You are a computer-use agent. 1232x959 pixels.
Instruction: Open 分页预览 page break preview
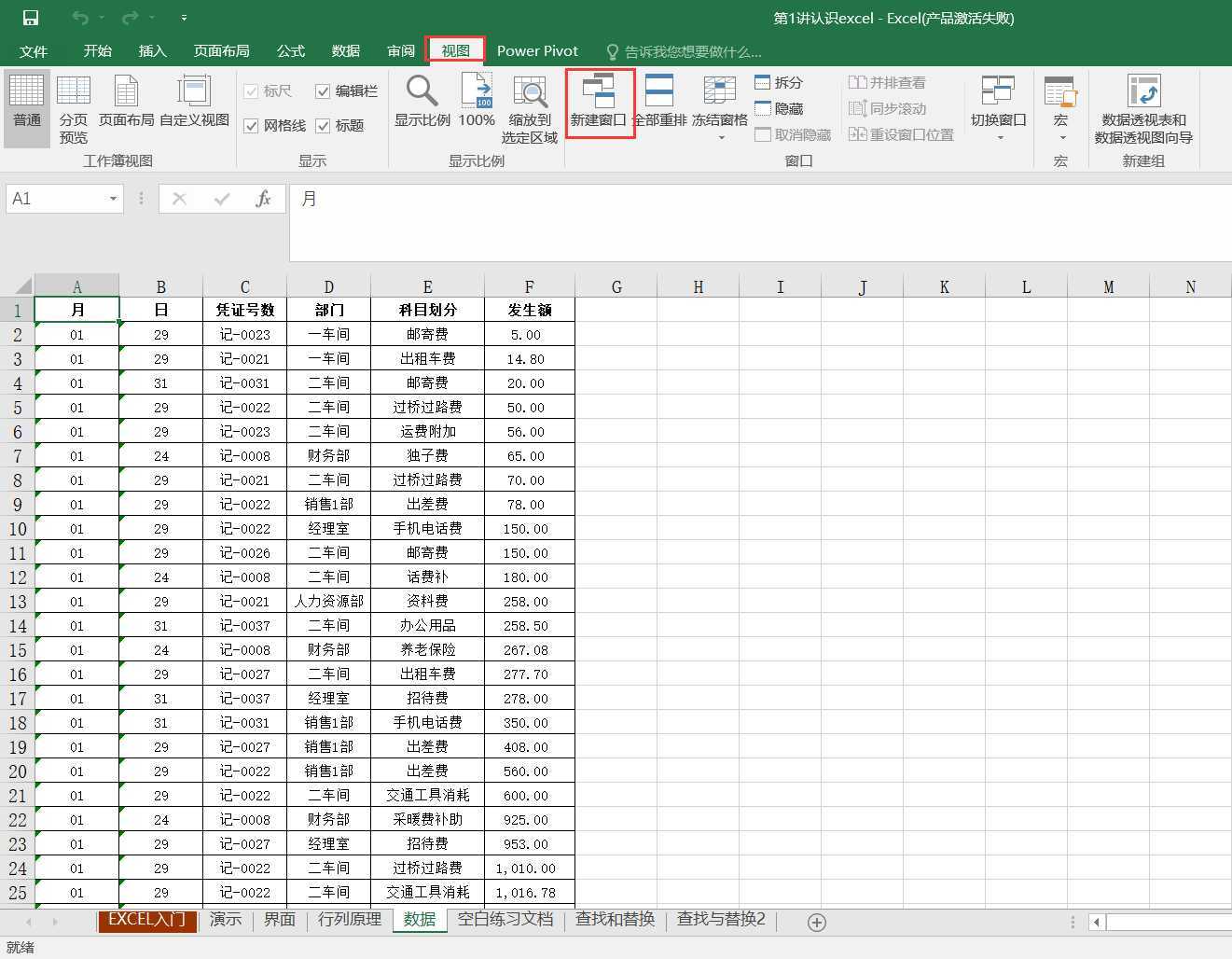point(74,108)
